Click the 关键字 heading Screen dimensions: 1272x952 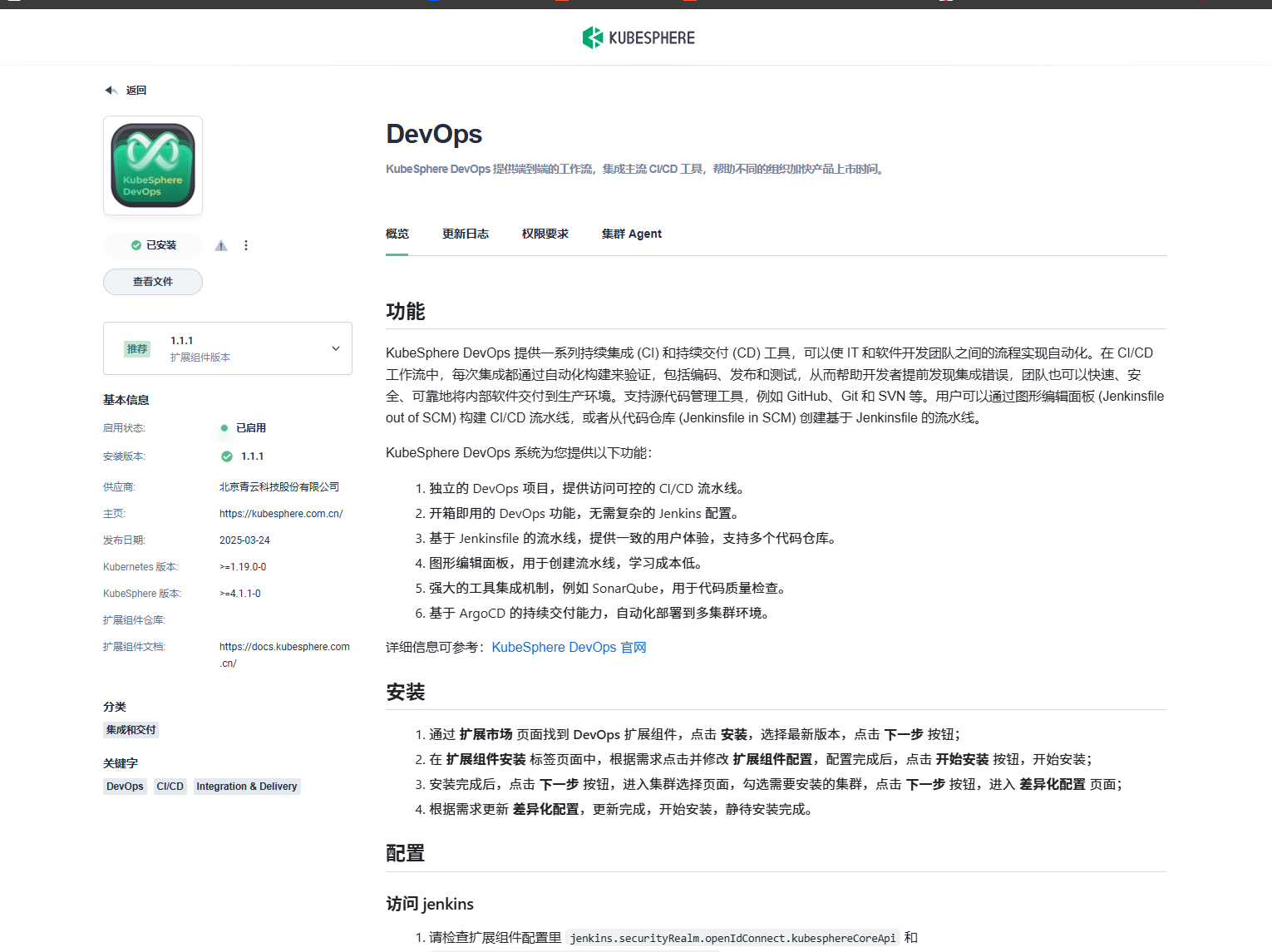[121, 763]
